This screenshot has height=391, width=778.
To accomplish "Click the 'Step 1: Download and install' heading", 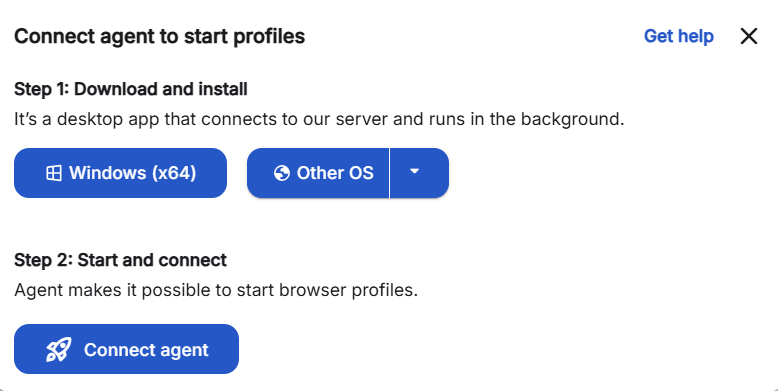I will coord(131,89).
